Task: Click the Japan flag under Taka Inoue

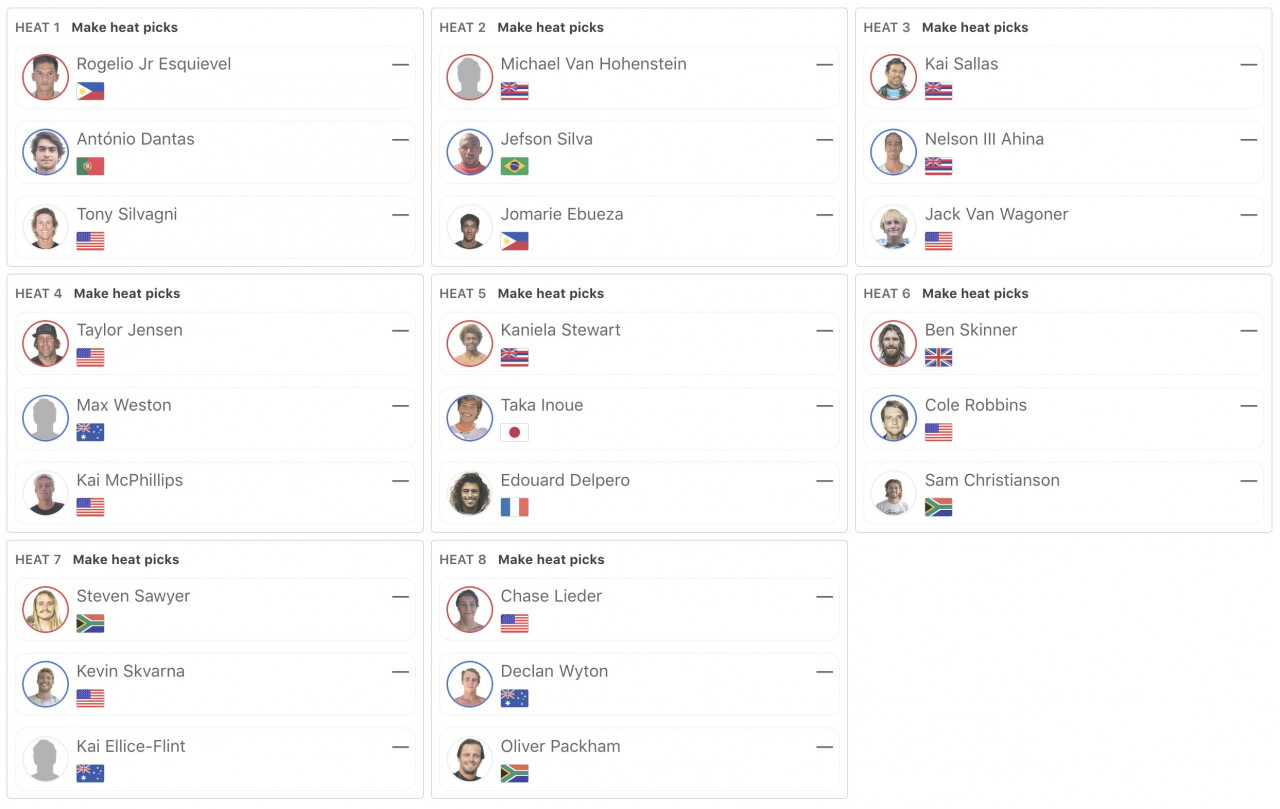Action: (x=514, y=432)
